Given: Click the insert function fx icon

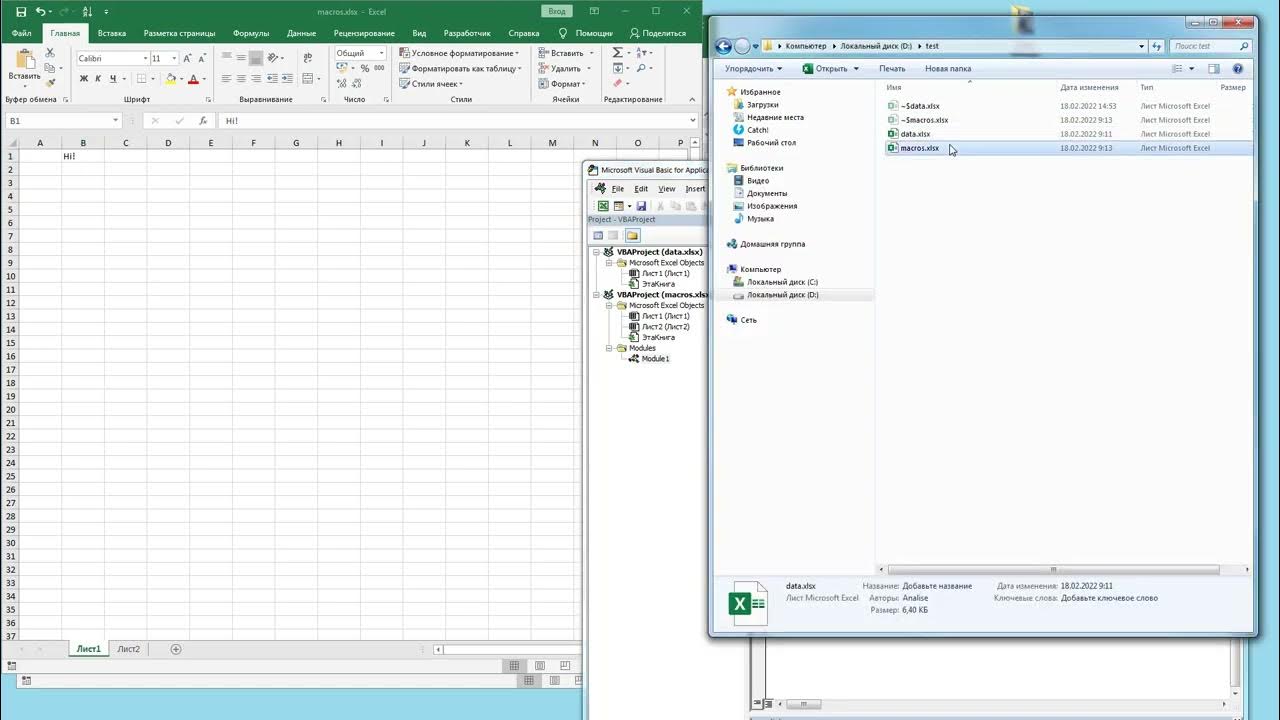Looking at the screenshot, I should tap(204, 121).
